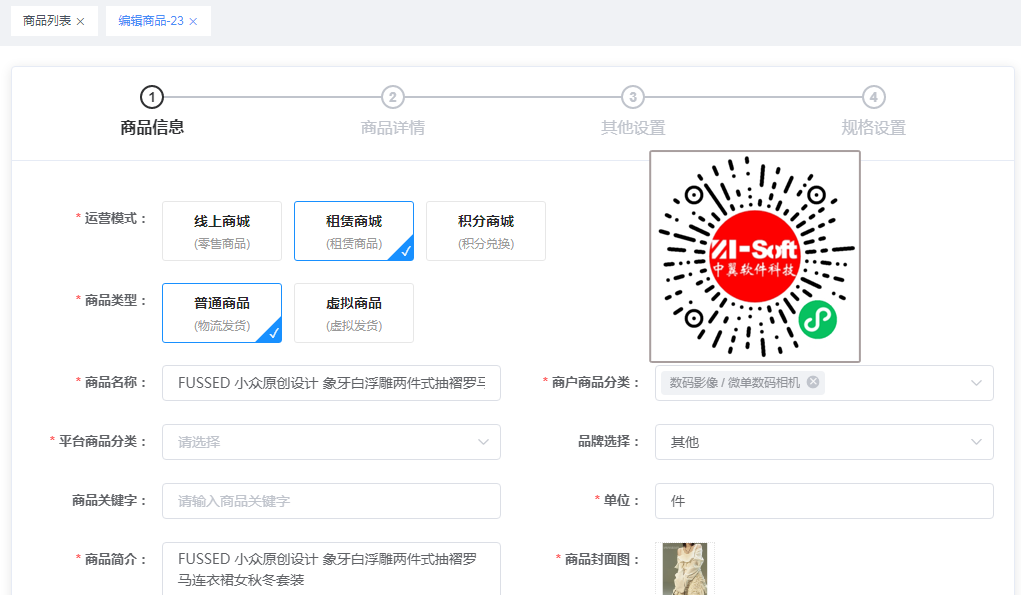Remove the 数码影像 / 微单数码相机 category tag
This screenshot has height=595, width=1021.
point(813,382)
